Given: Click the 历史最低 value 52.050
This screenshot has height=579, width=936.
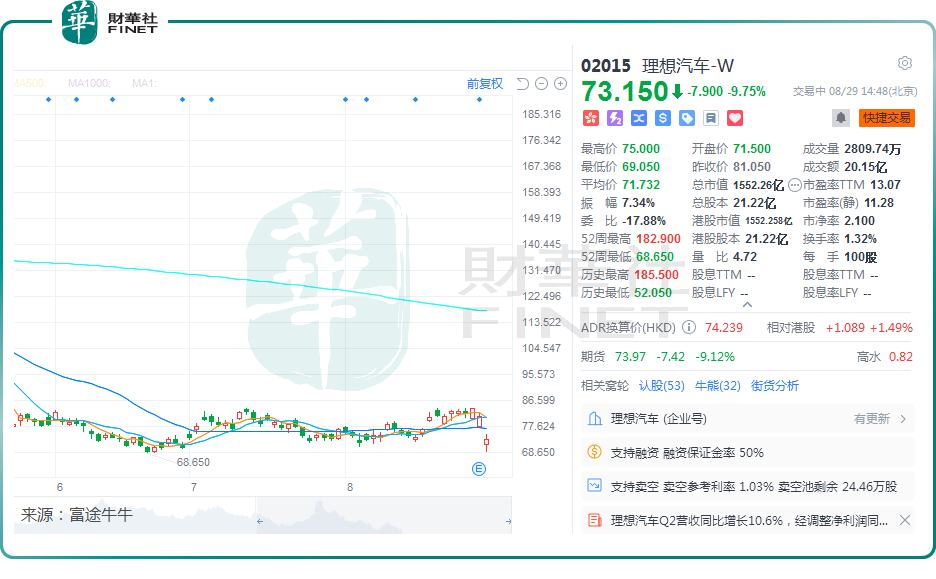Looking at the screenshot, I should pyautogui.click(x=653, y=292).
